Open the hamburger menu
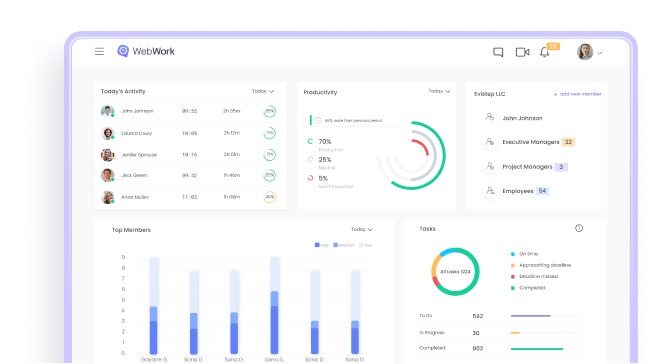This screenshot has height=364, width=666. [x=99, y=51]
